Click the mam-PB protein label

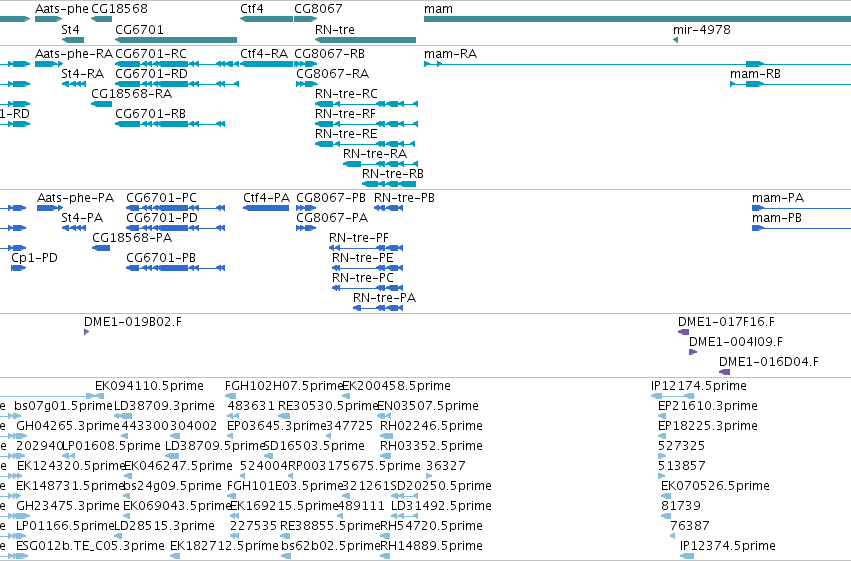pos(777,218)
